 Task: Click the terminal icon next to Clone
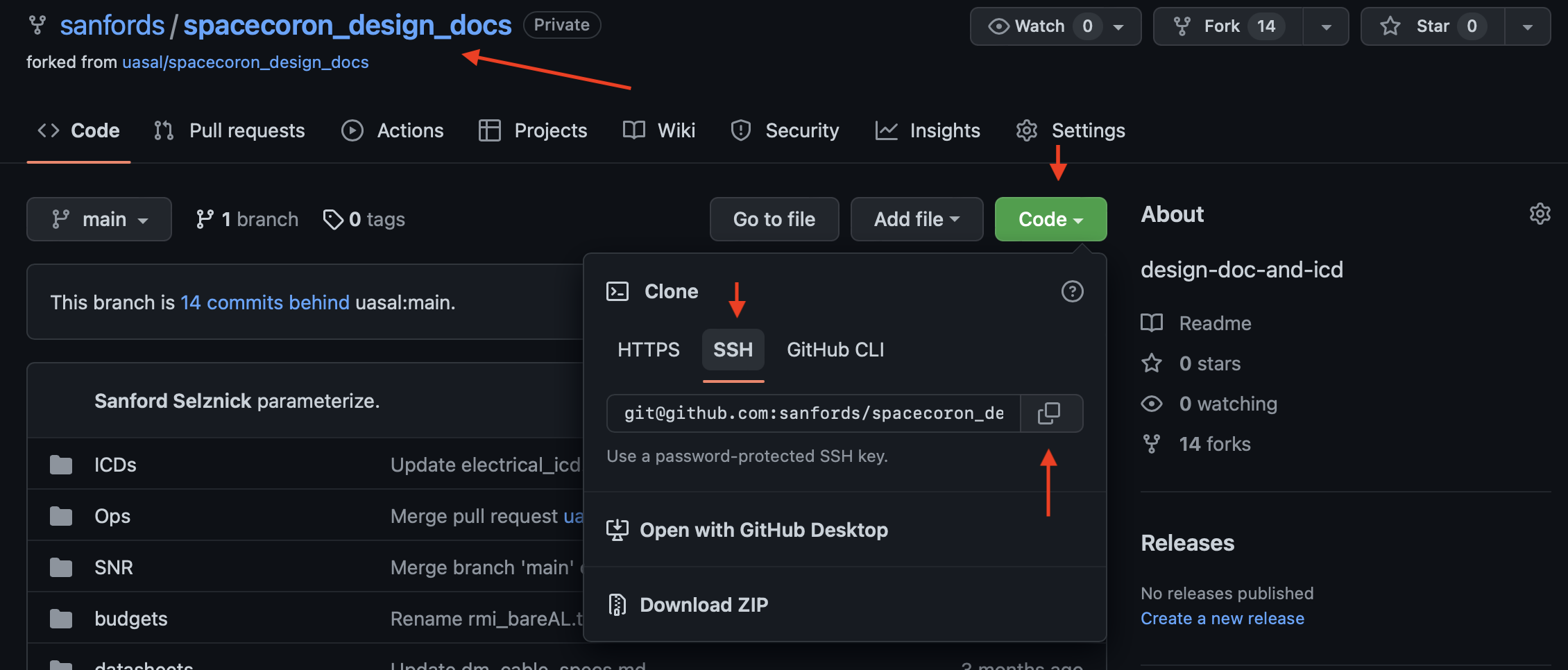617,291
